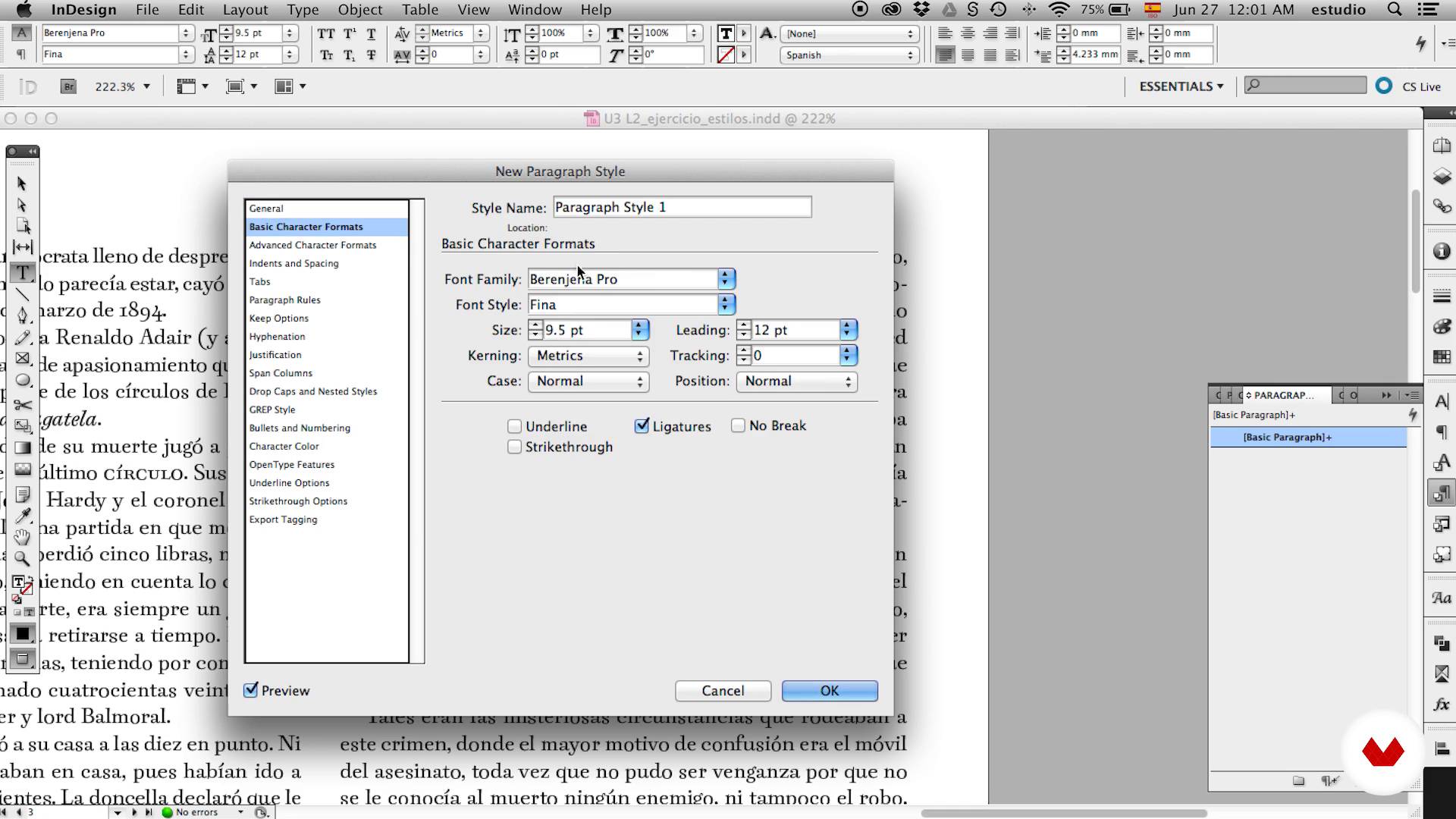Image resolution: width=1456 pixels, height=819 pixels.
Task: Select the Eyedropper tool
Action: (x=23, y=516)
